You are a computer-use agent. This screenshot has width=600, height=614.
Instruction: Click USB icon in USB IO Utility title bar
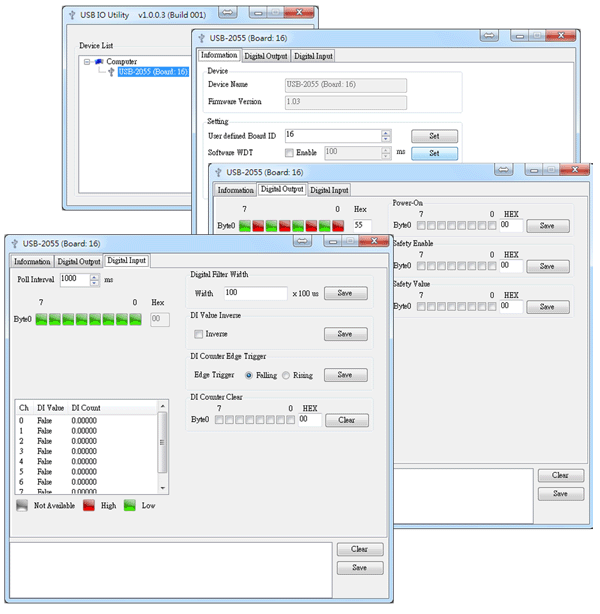click(72, 15)
